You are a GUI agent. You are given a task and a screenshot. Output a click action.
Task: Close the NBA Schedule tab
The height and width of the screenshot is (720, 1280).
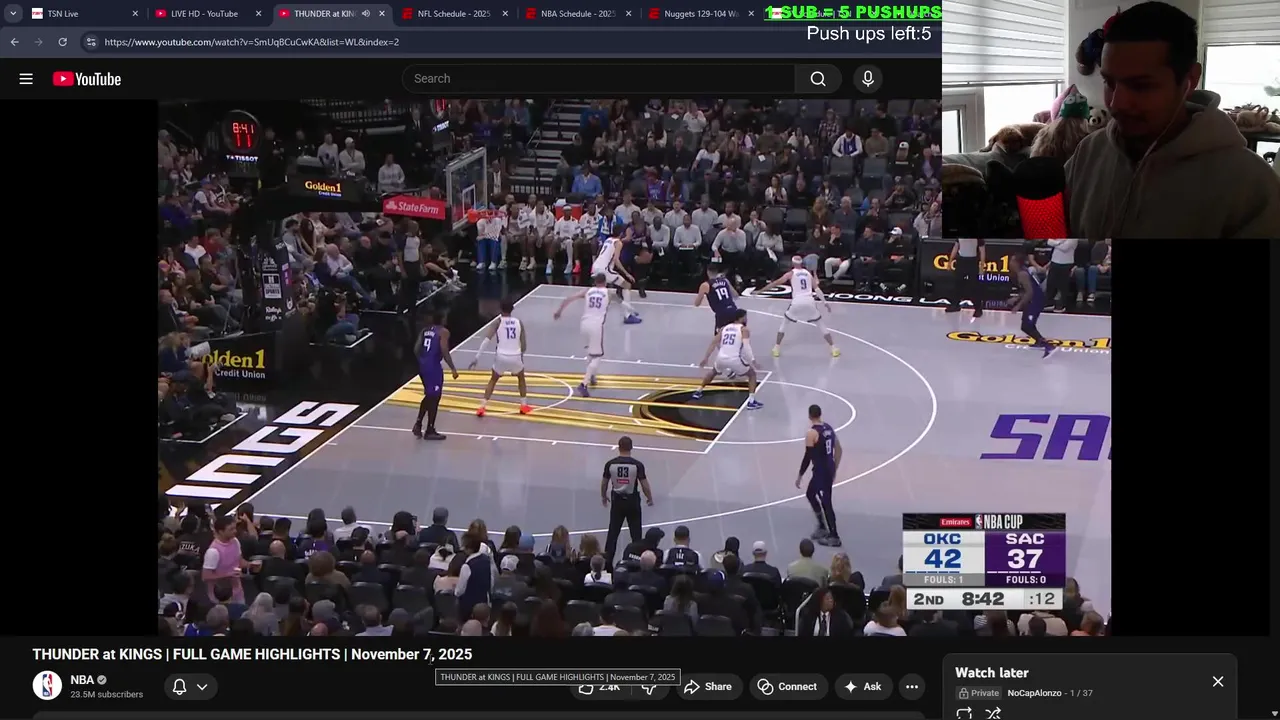[x=628, y=14]
